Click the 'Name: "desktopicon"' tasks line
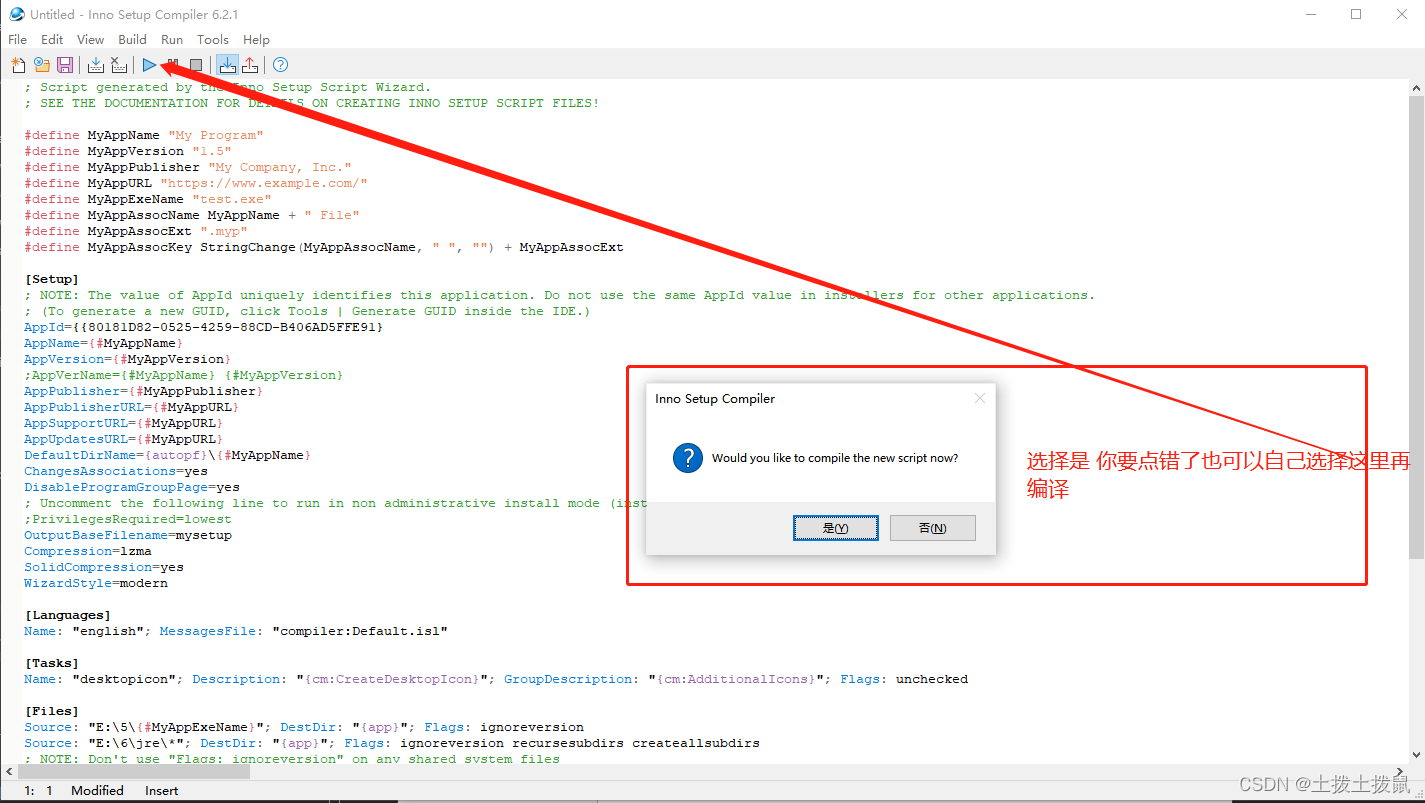 pos(496,679)
